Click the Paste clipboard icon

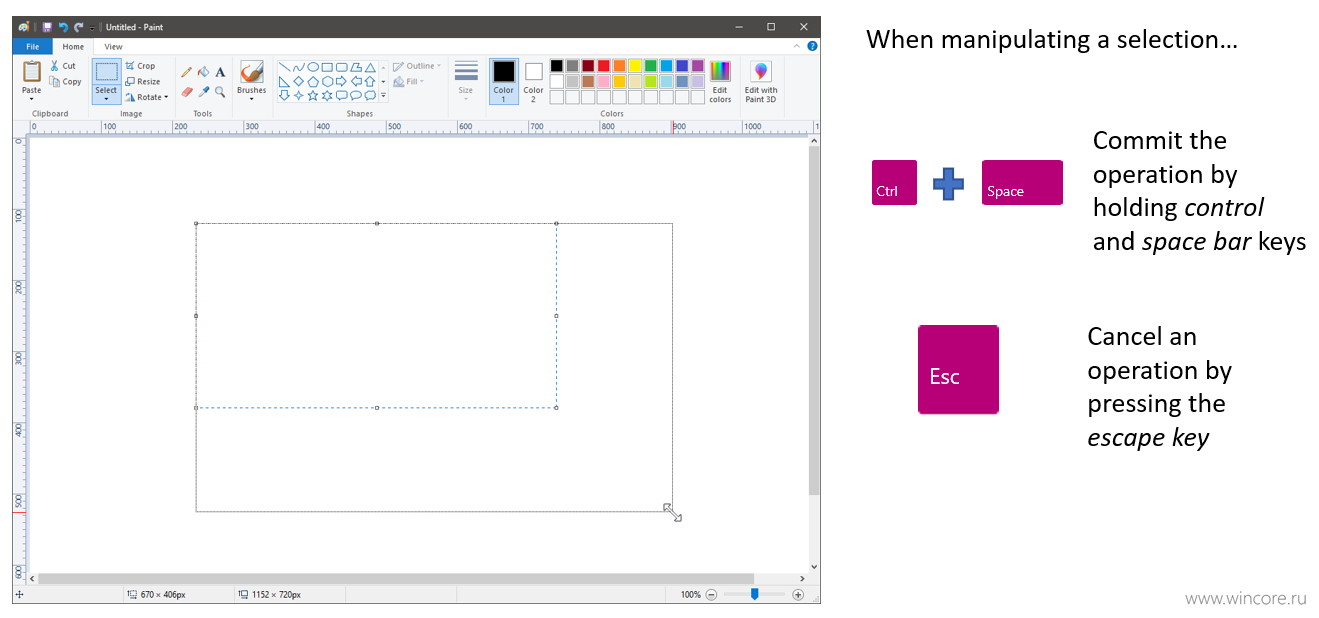click(x=32, y=71)
